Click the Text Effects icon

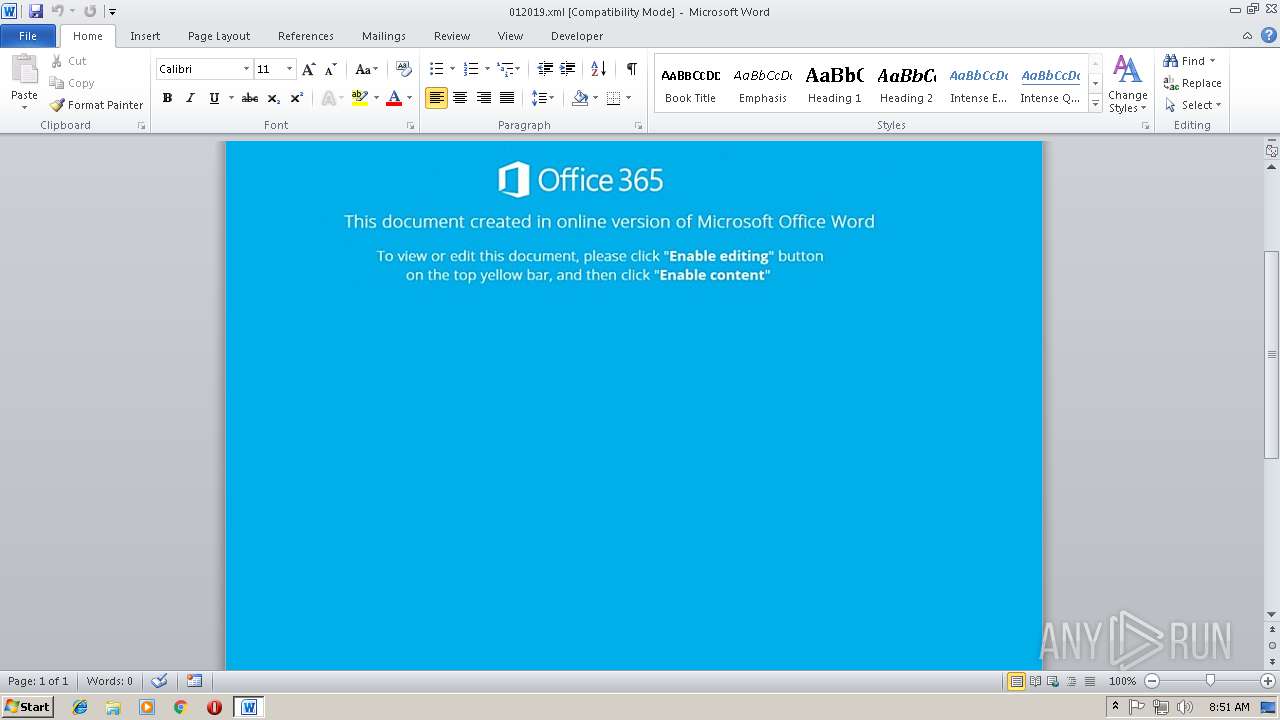[328, 98]
